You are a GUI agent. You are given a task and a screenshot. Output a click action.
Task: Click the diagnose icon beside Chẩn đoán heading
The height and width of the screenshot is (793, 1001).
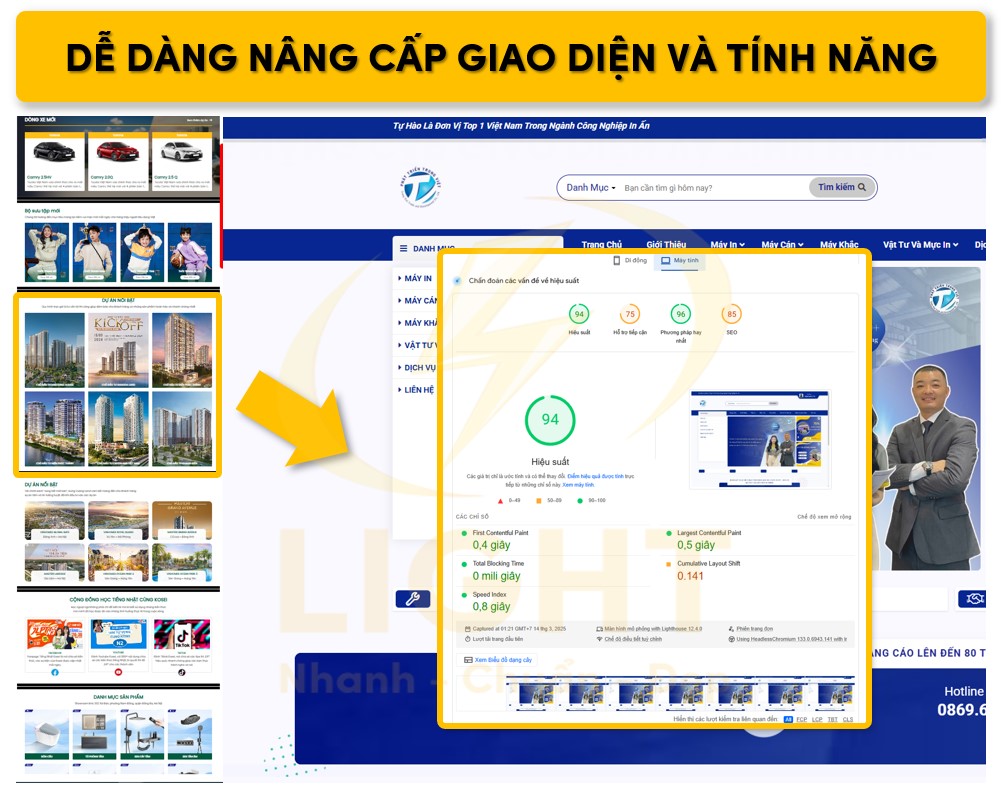(457, 280)
